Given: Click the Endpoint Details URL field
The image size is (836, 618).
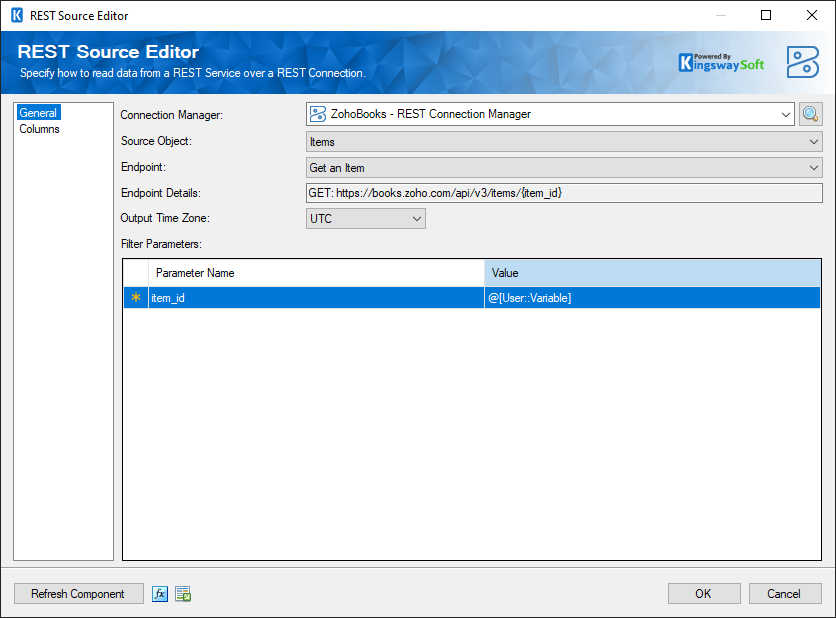Looking at the screenshot, I should point(564,193).
